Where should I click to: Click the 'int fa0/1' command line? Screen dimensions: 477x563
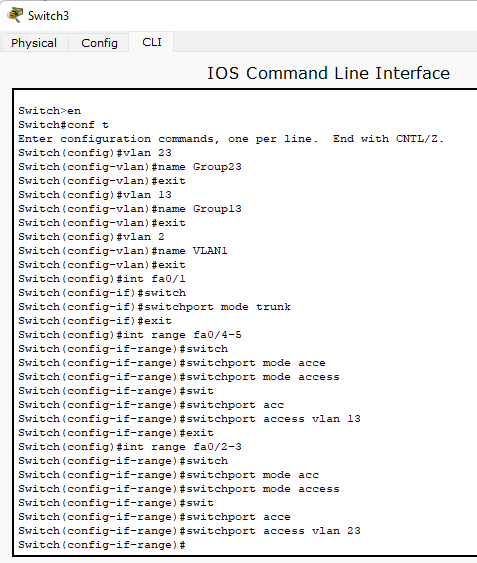[102, 279]
